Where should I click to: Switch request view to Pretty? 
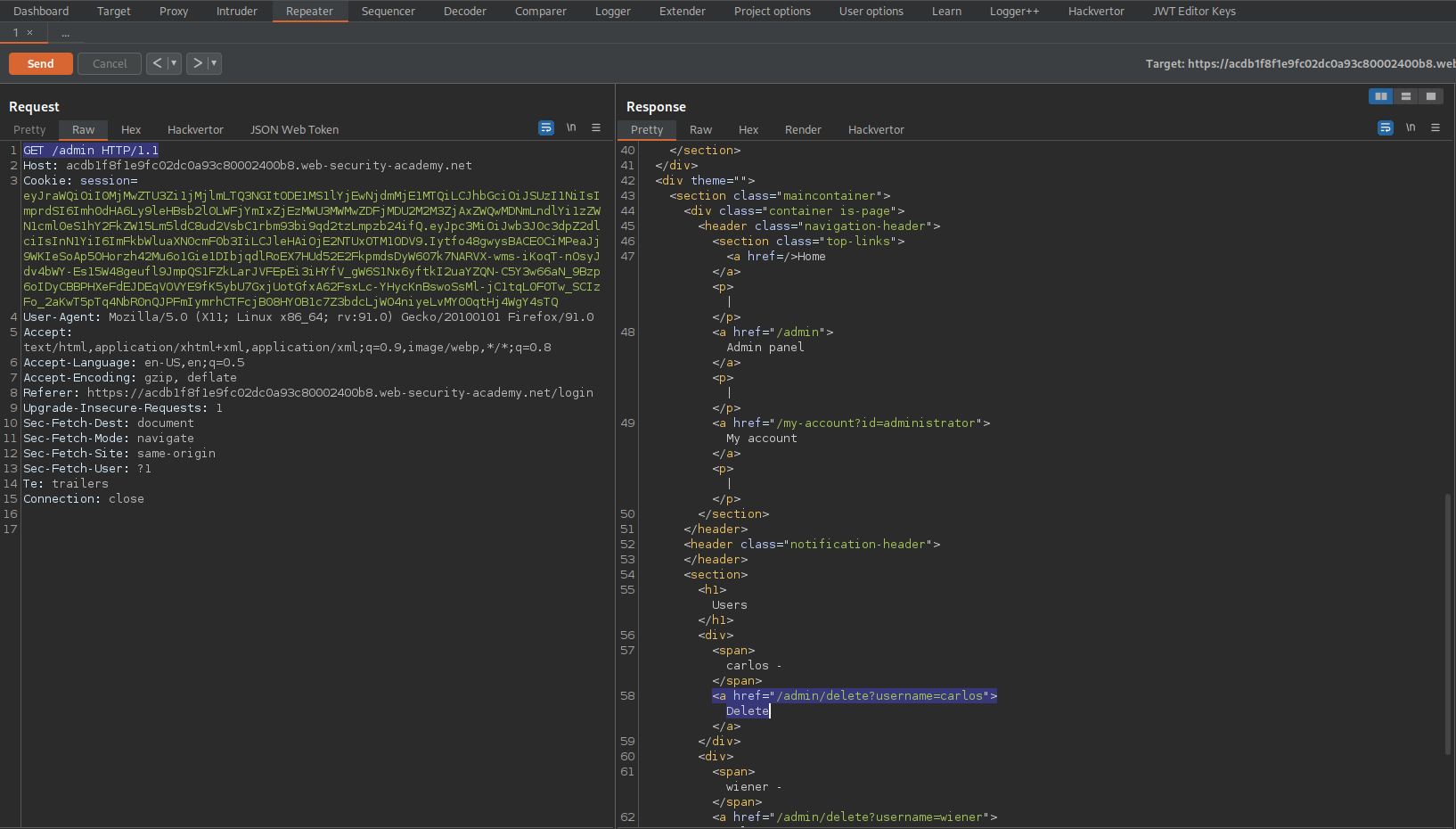pos(29,130)
